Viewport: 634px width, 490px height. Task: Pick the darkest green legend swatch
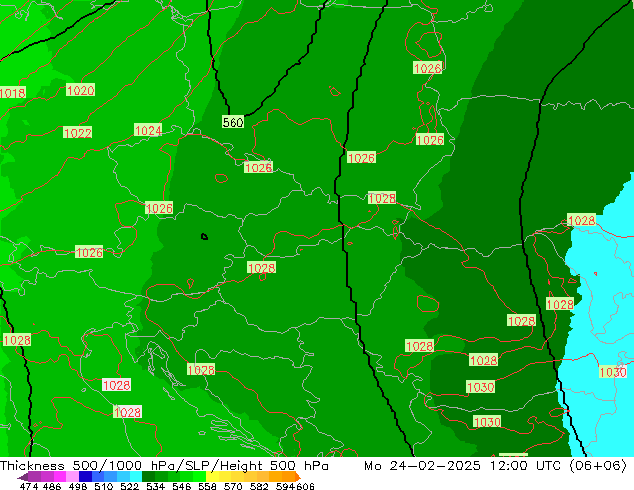click(148, 476)
